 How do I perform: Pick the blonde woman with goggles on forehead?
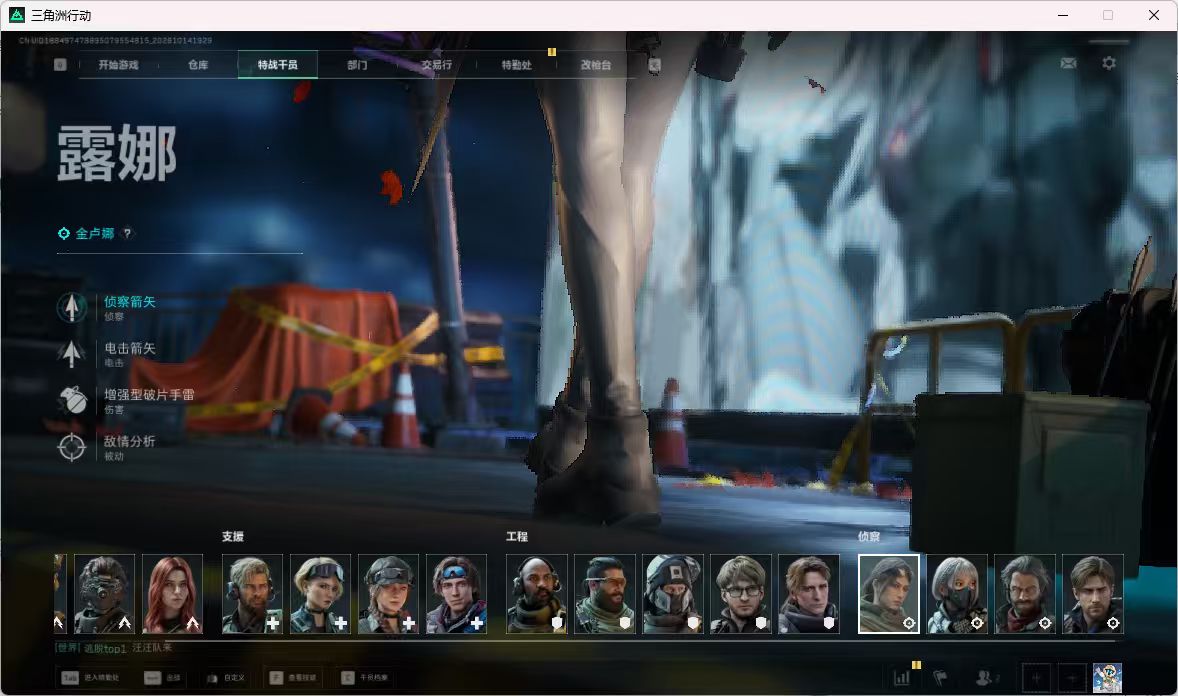(320, 594)
